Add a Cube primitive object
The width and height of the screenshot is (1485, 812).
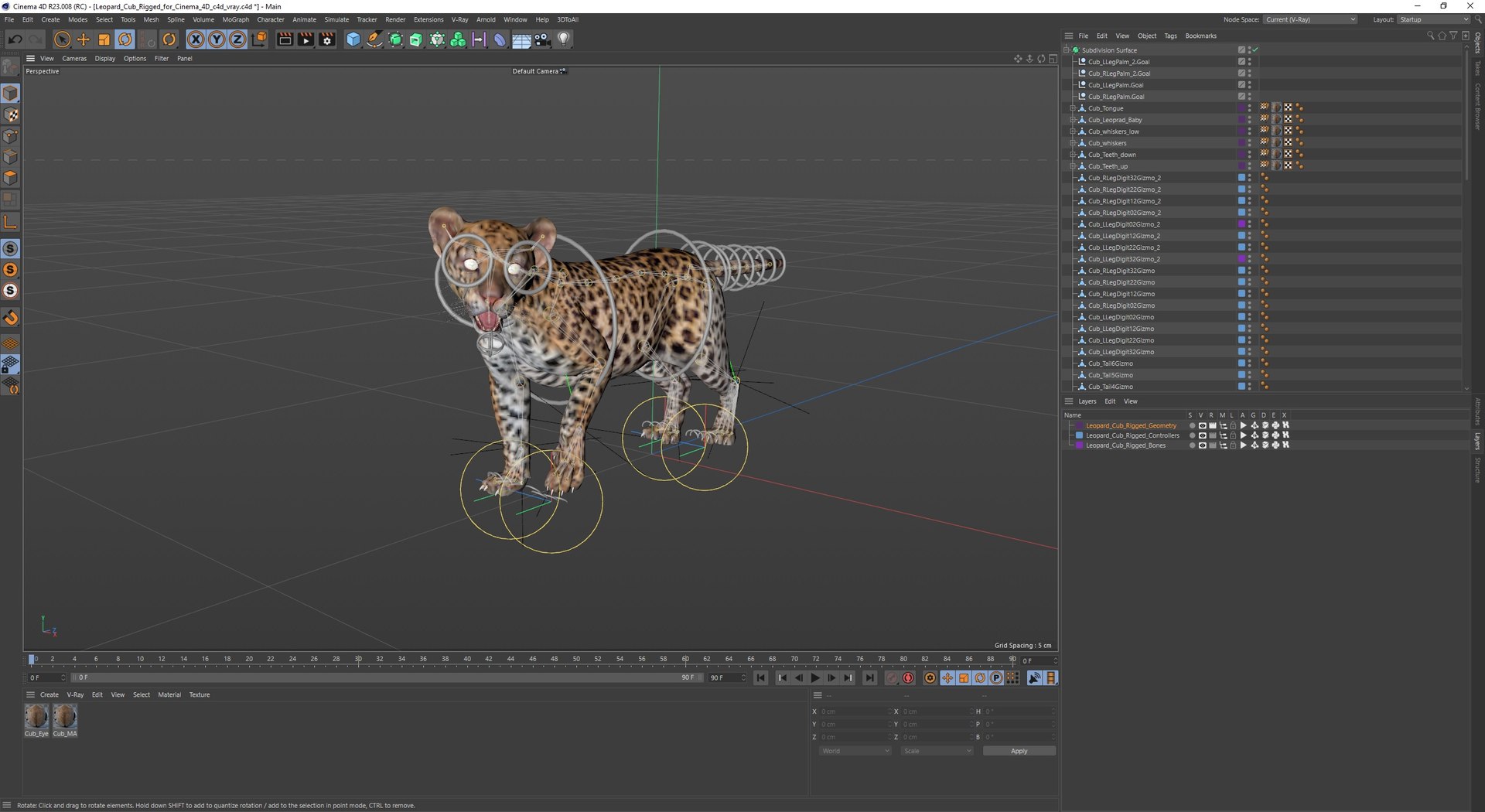click(353, 39)
